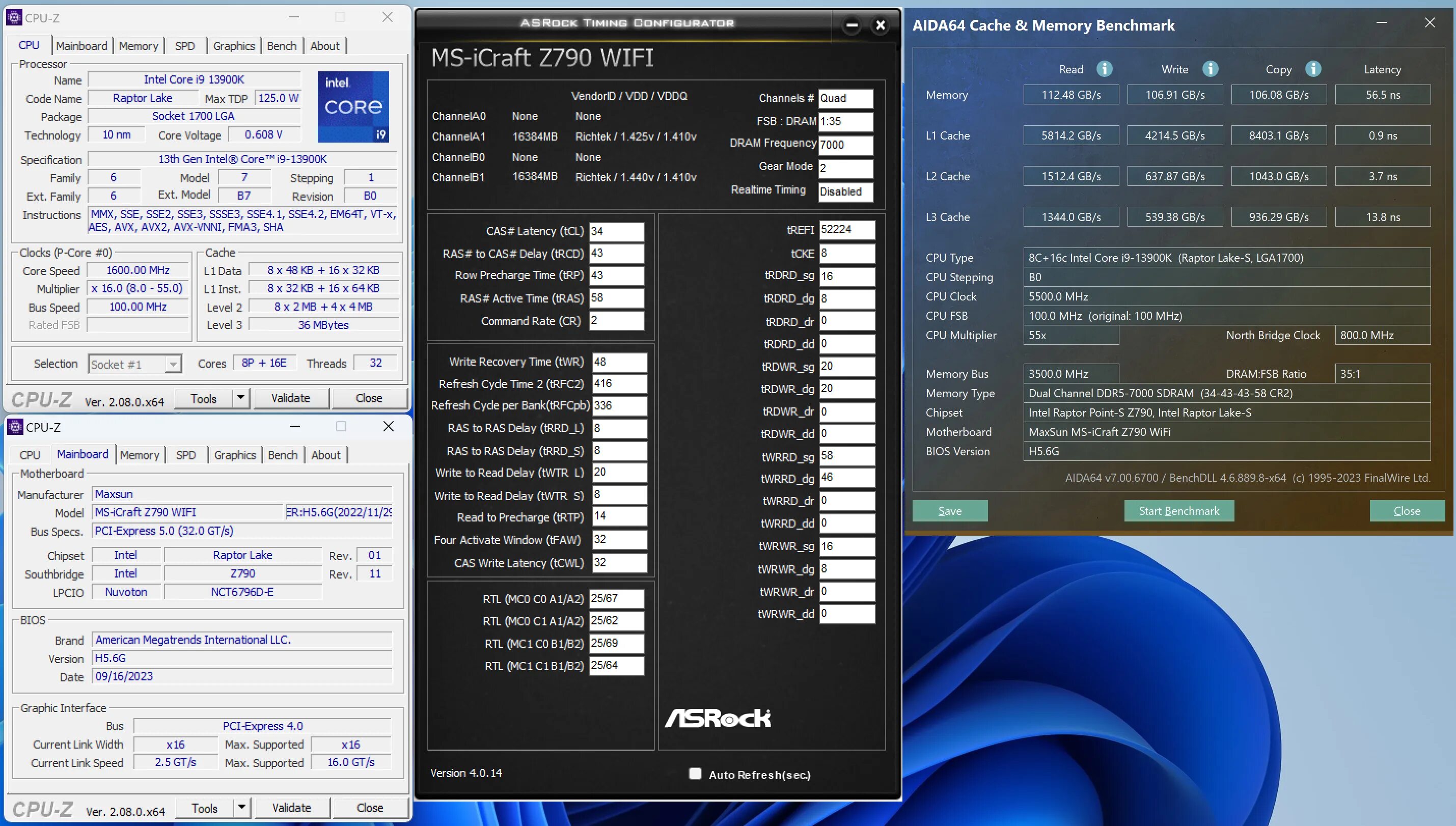
Task: Click the bottom CPU-Z window title icon
Action: [x=15, y=427]
